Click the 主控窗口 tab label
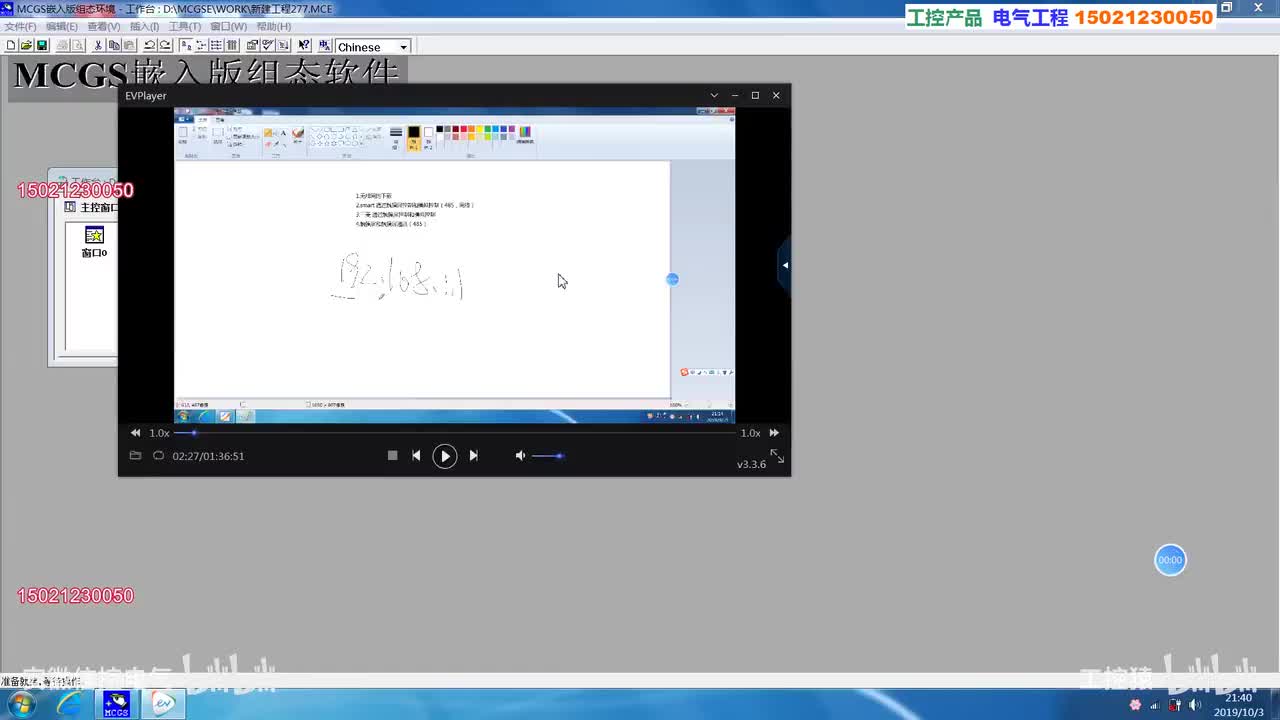 coord(98,208)
